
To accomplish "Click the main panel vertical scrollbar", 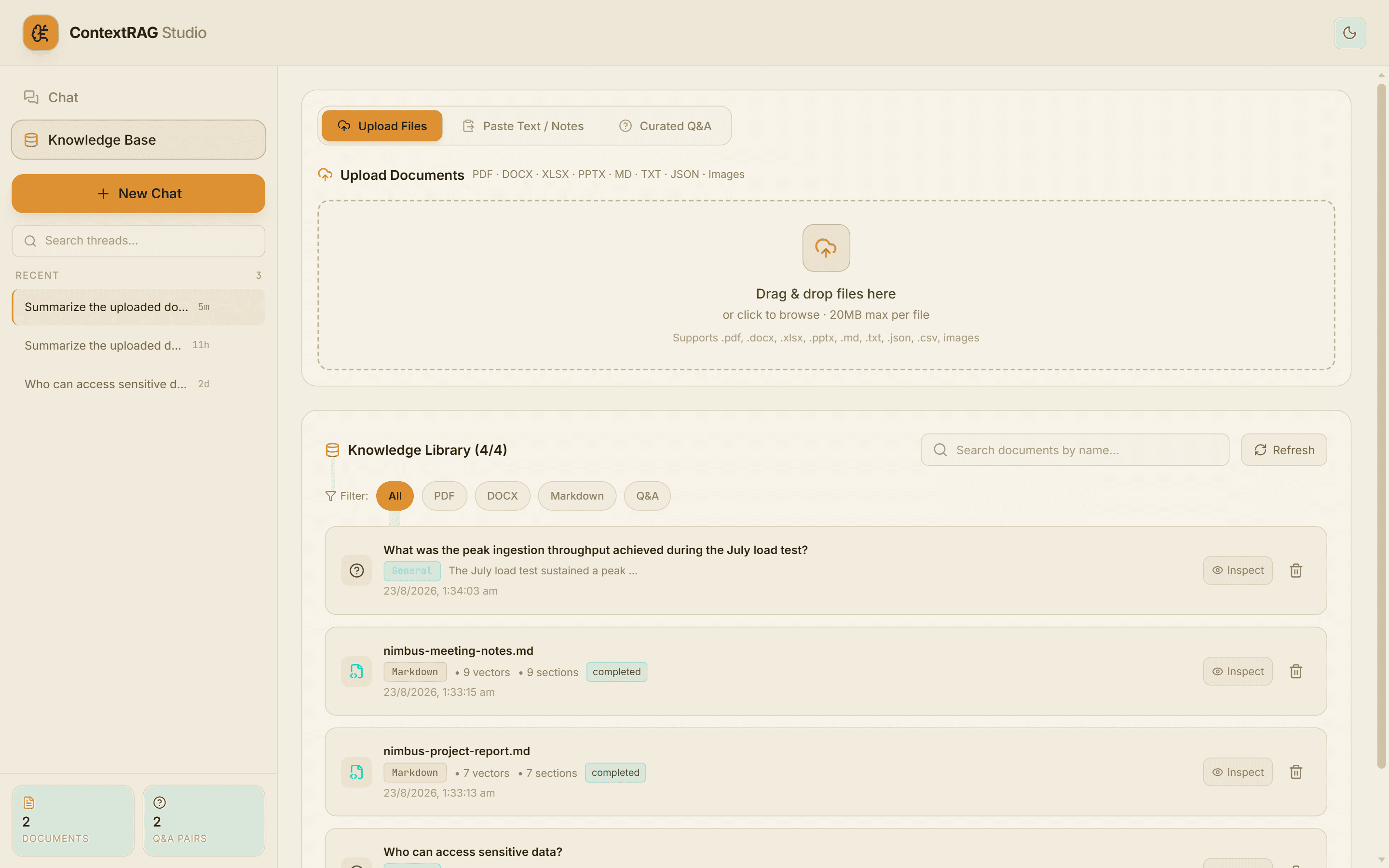I will pyautogui.click(x=1382, y=426).
